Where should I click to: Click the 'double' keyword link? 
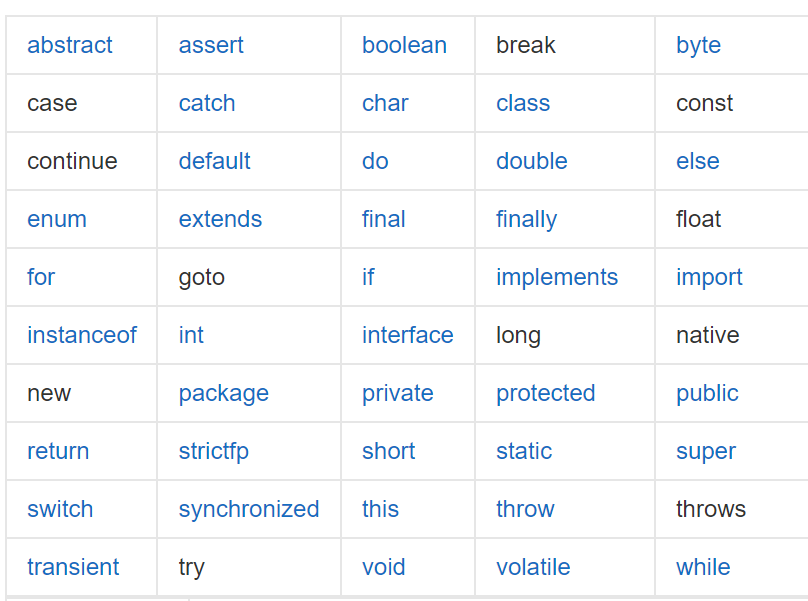pyautogui.click(x=531, y=161)
